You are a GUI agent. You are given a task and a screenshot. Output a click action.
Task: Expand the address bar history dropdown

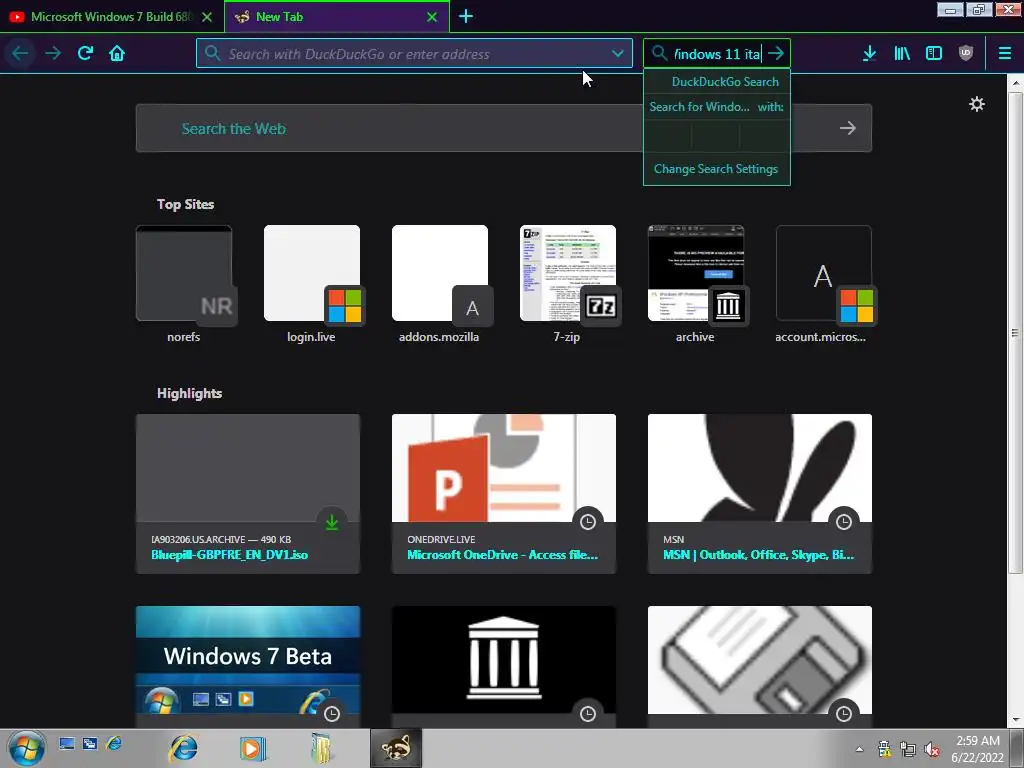tap(618, 54)
